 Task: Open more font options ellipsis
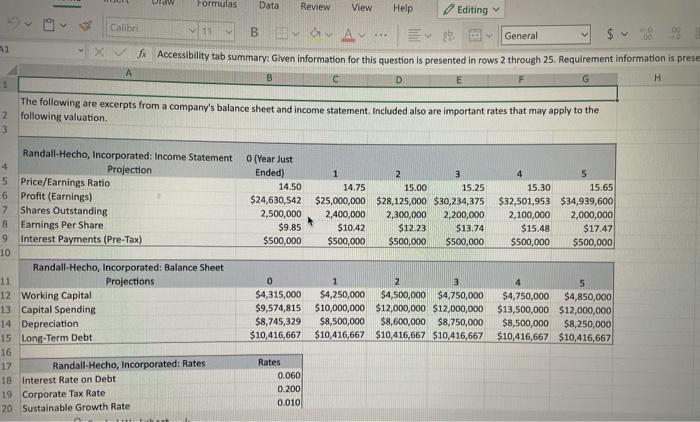coord(380,34)
